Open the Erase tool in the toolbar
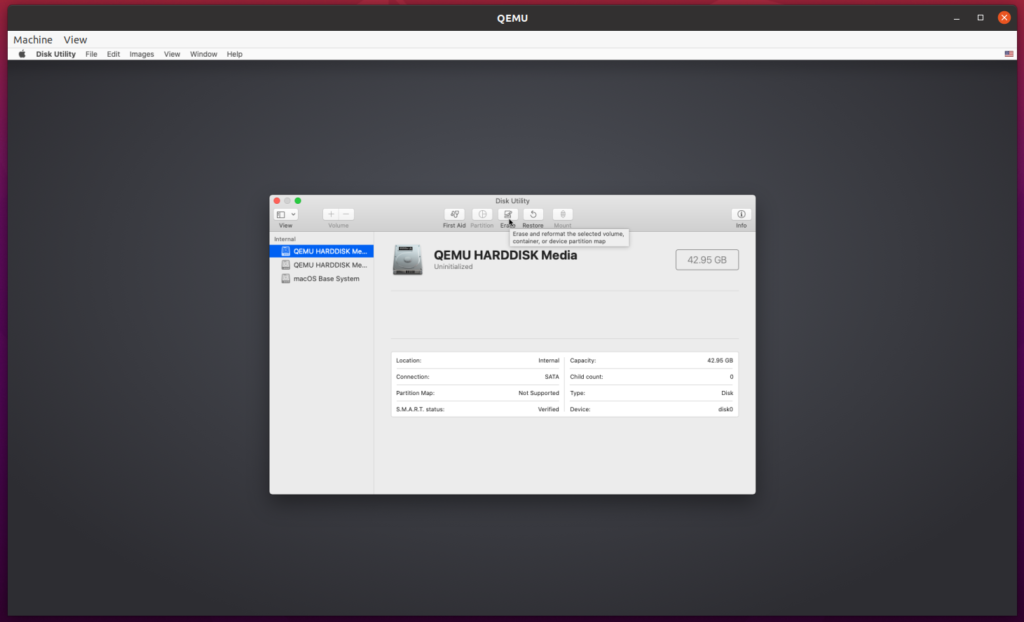Viewport: 1024px width, 622px height. click(x=507, y=214)
